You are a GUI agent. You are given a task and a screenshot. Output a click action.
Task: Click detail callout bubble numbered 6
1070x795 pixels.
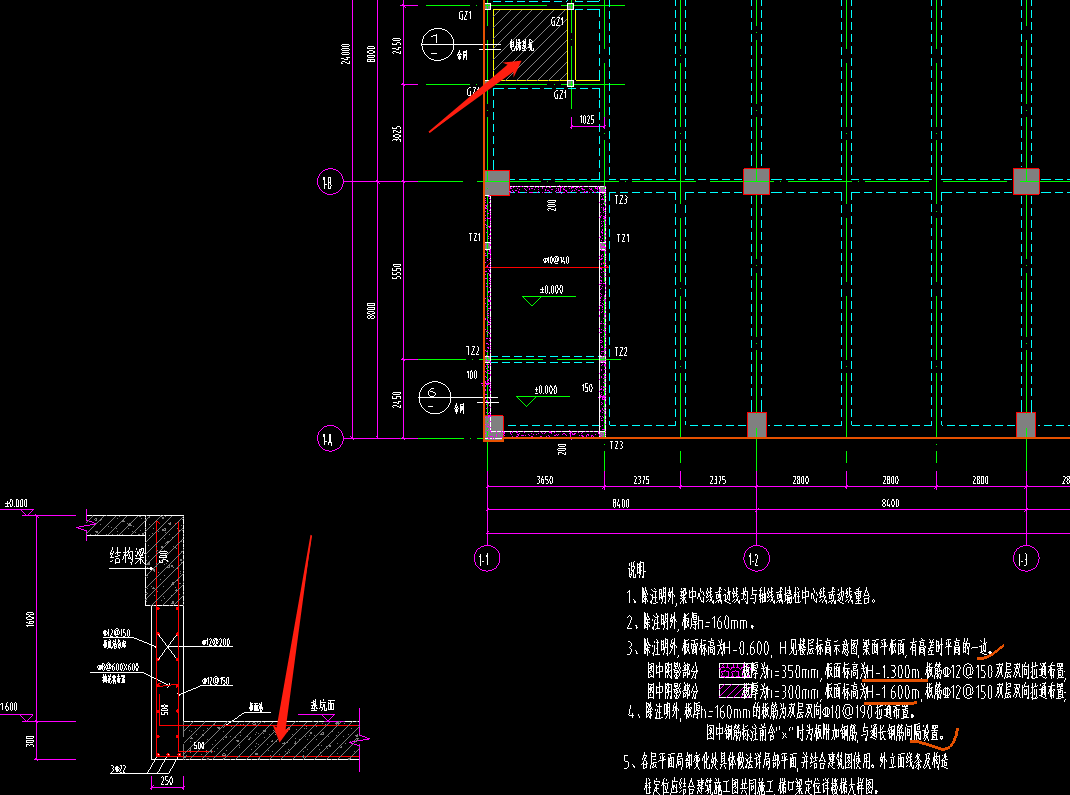coord(435,398)
